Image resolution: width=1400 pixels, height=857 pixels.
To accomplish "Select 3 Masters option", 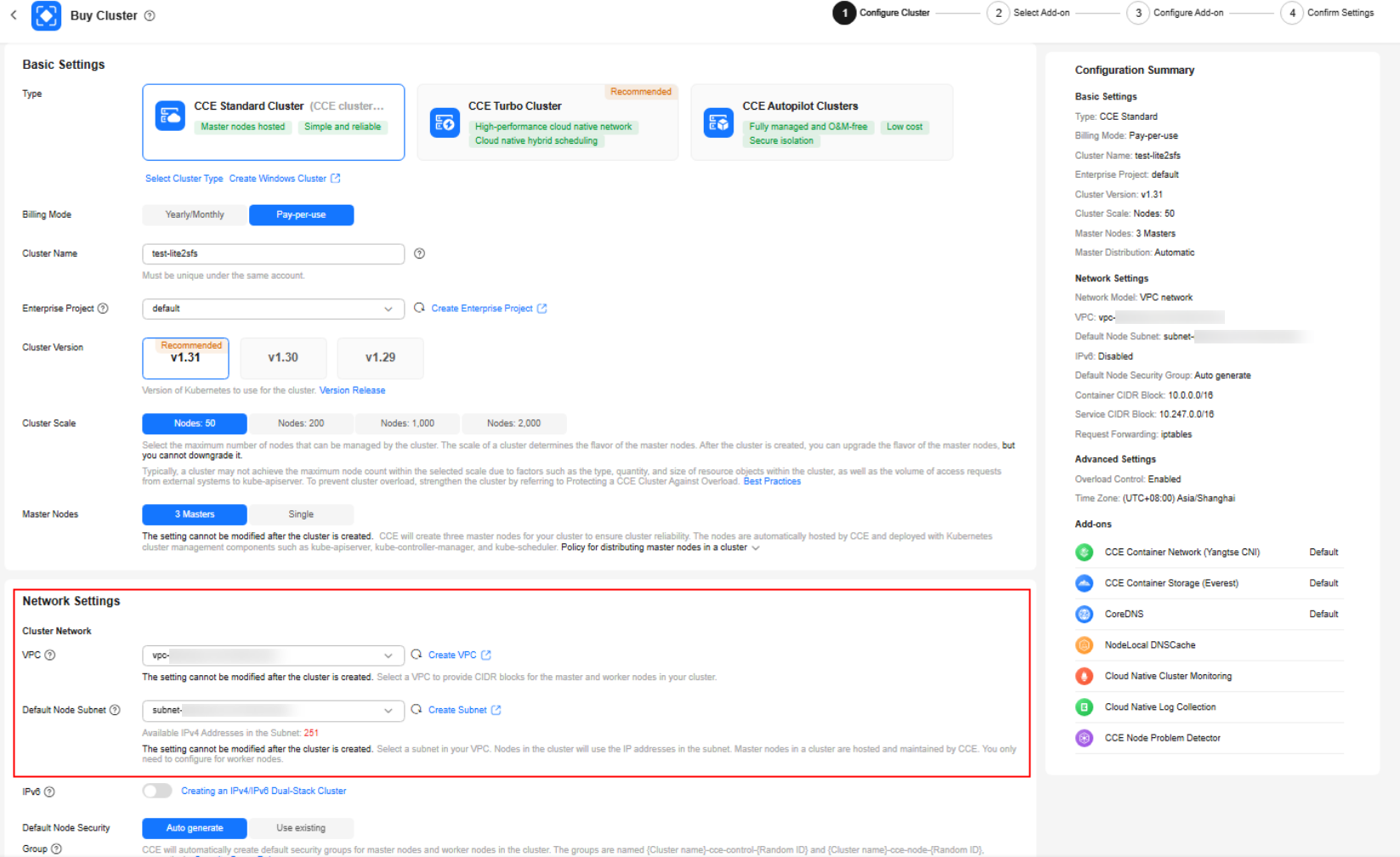I will coord(195,514).
